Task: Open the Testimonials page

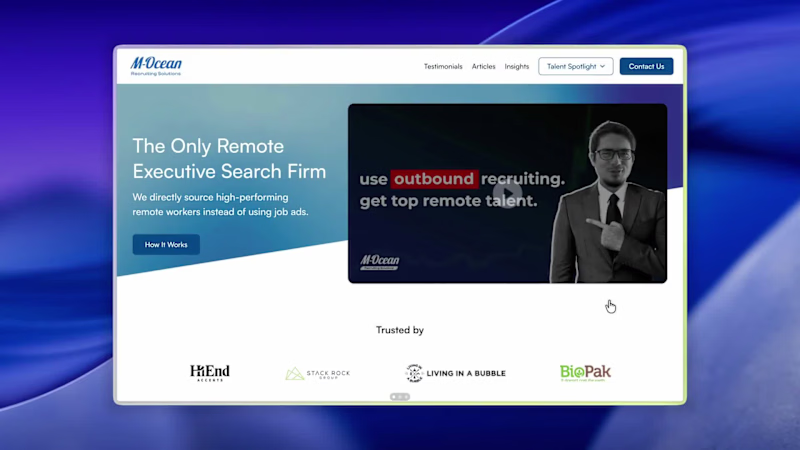Action: pos(443,66)
